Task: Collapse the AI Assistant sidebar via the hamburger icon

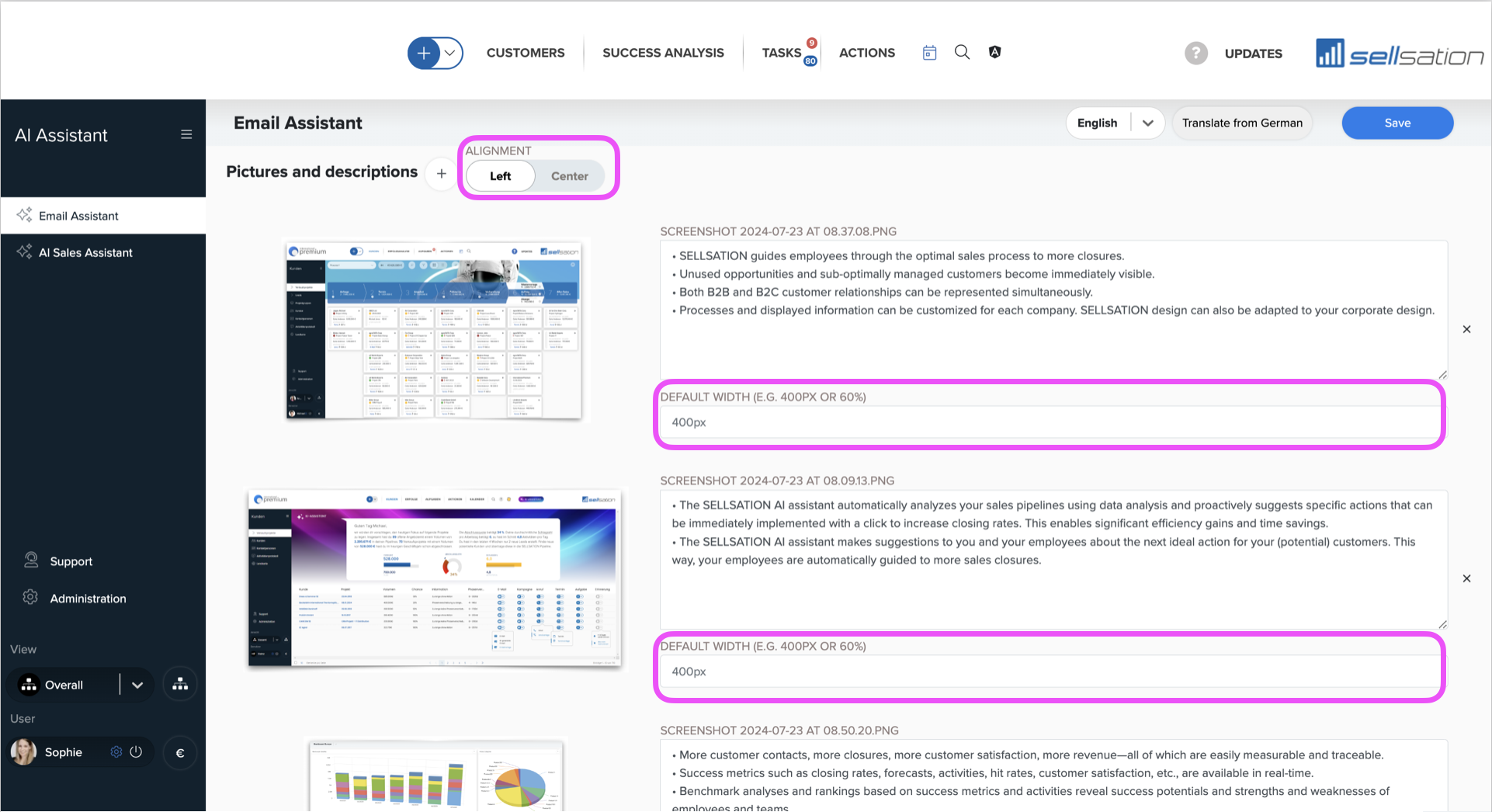Action: (x=186, y=134)
